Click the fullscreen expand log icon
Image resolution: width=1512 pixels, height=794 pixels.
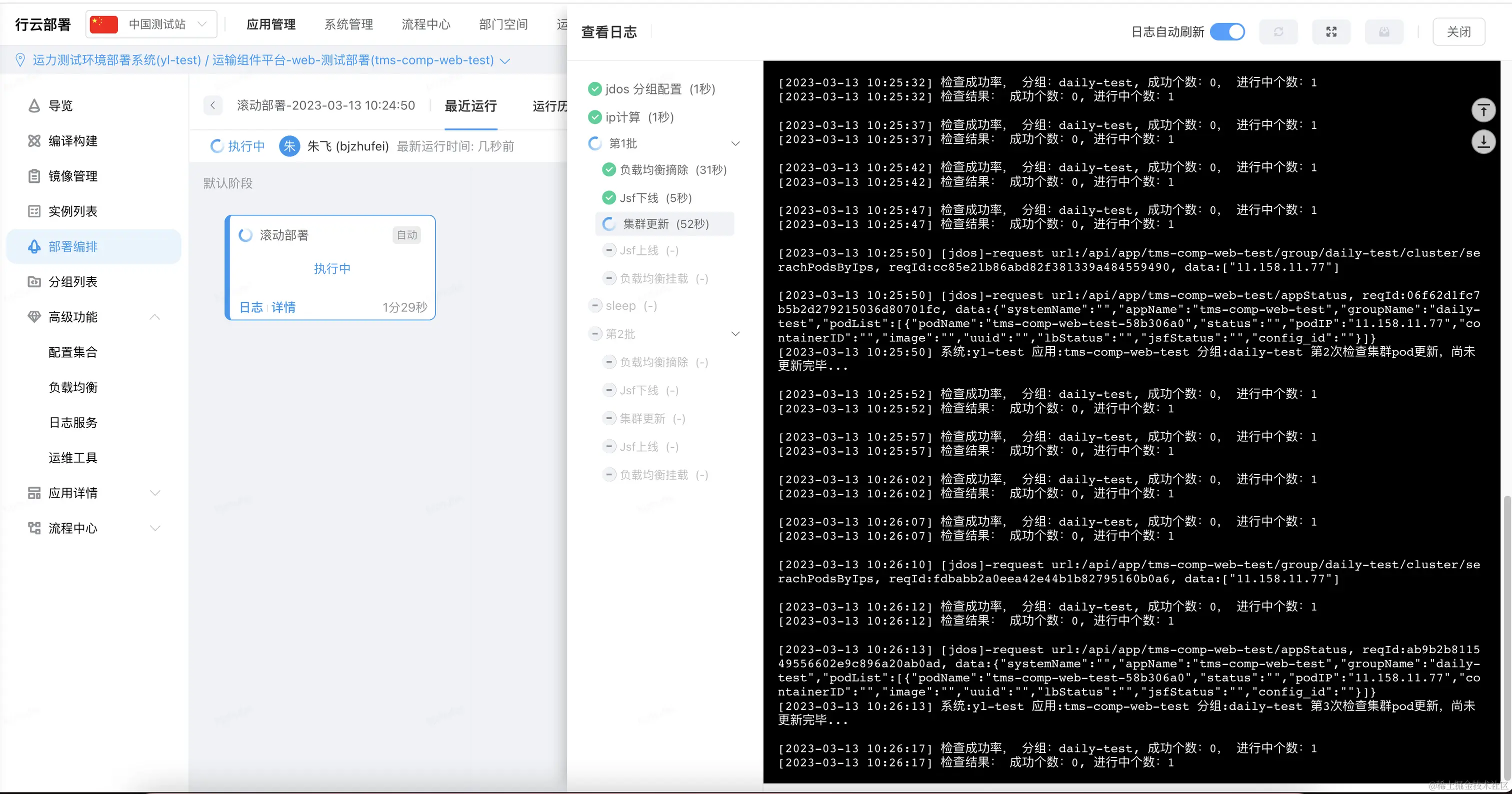[x=1331, y=31]
